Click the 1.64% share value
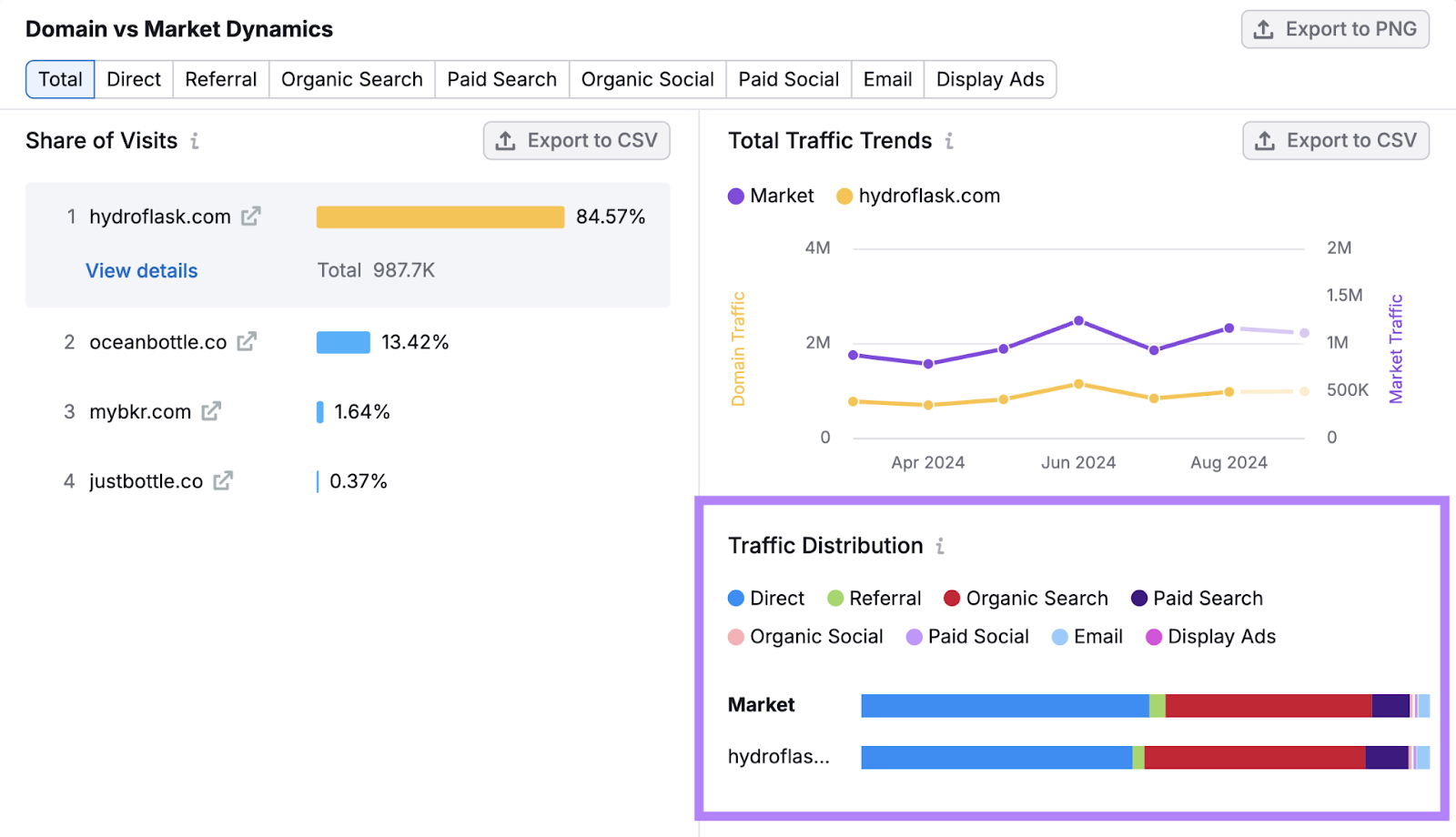The image size is (1456, 837). point(362,411)
